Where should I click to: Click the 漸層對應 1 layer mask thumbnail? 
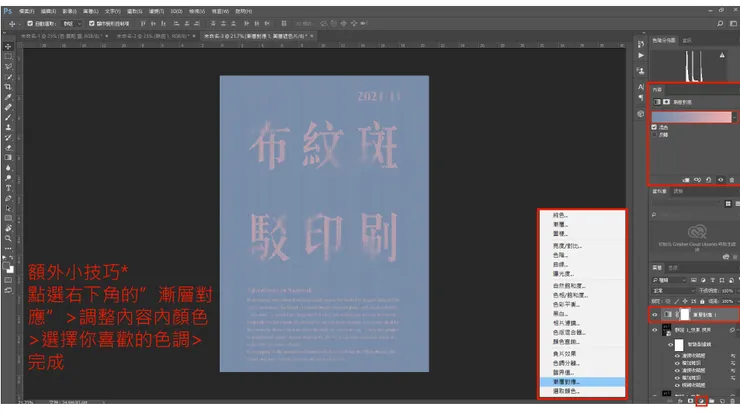pyautogui.click(x=684, y=315)
